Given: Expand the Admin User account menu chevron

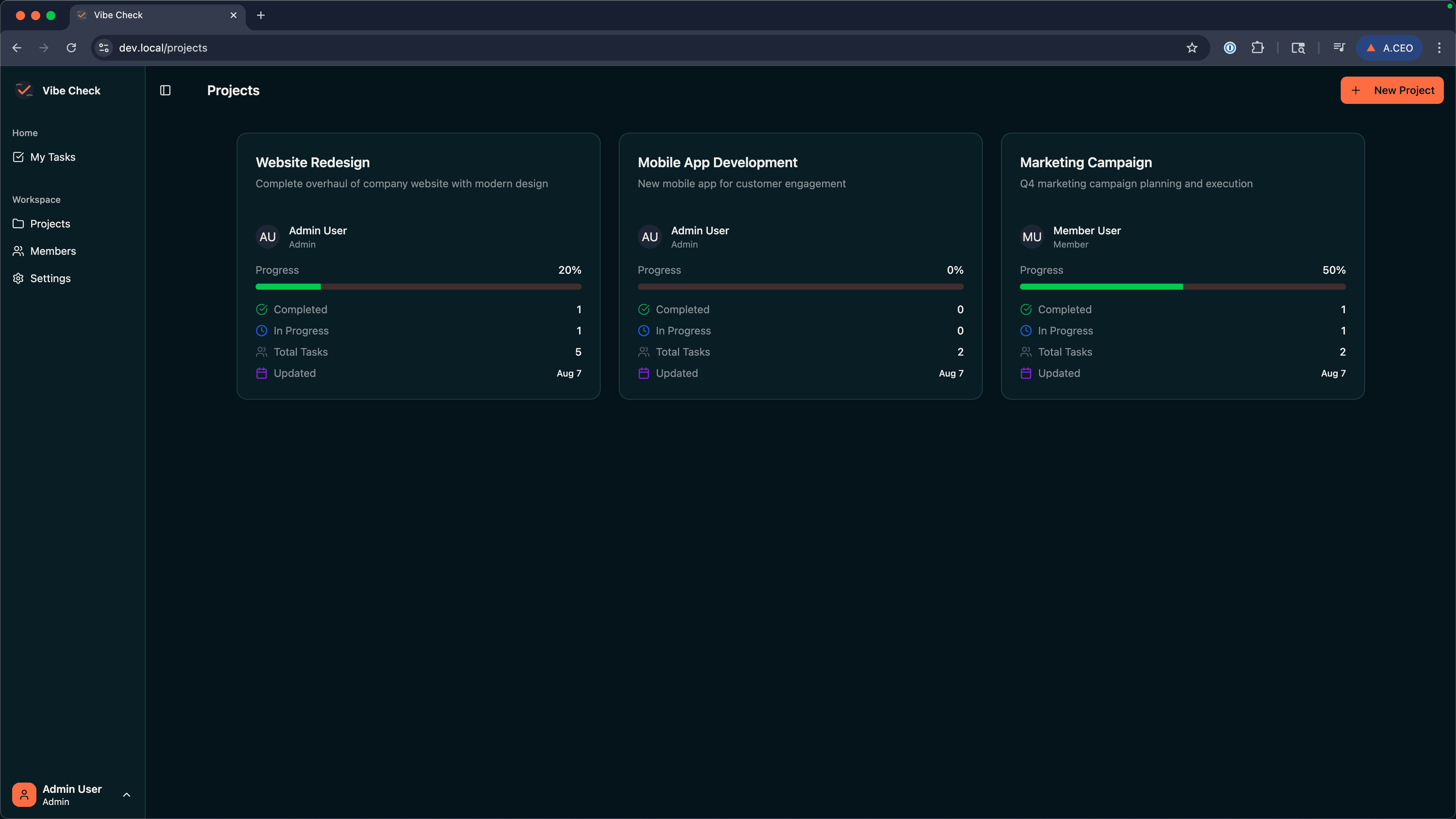Looking at the screenshot, I should pyautogui.click(x=127, y=795).
